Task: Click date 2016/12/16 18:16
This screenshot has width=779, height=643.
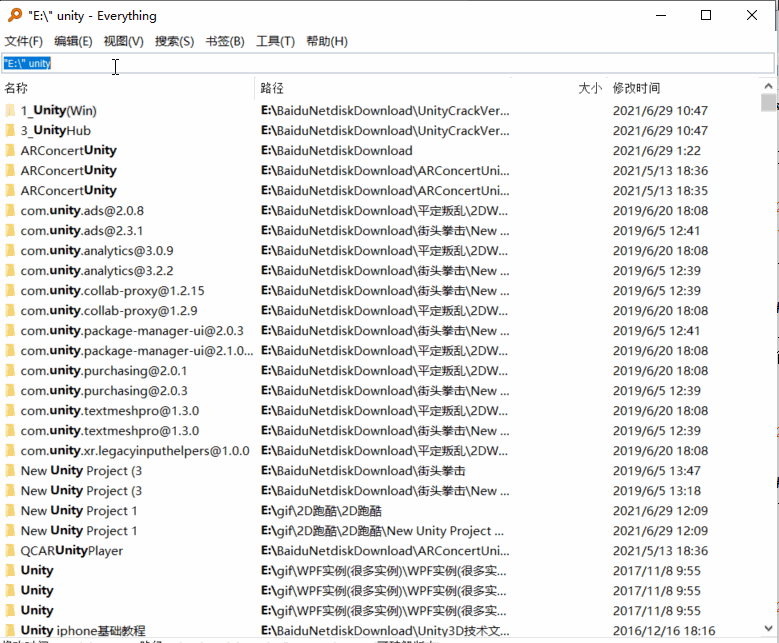Action: point(664,631)
